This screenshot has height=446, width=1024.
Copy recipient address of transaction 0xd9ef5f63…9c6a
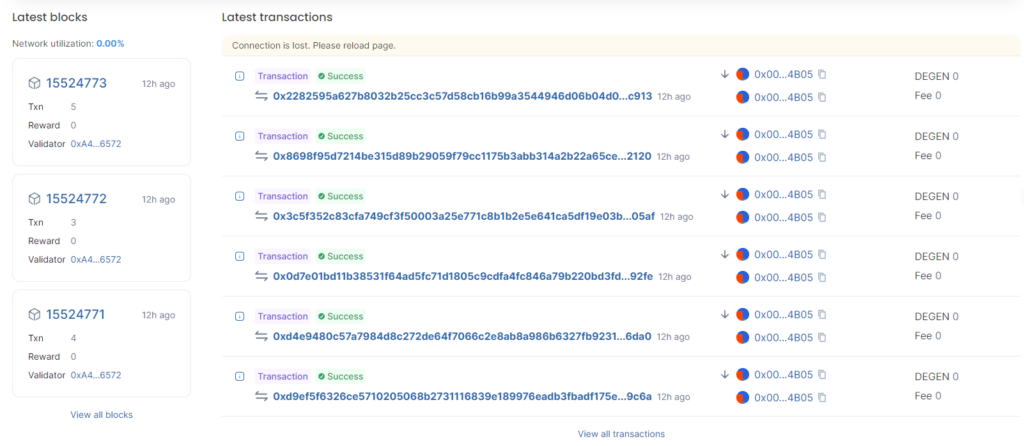pos(822,398)
